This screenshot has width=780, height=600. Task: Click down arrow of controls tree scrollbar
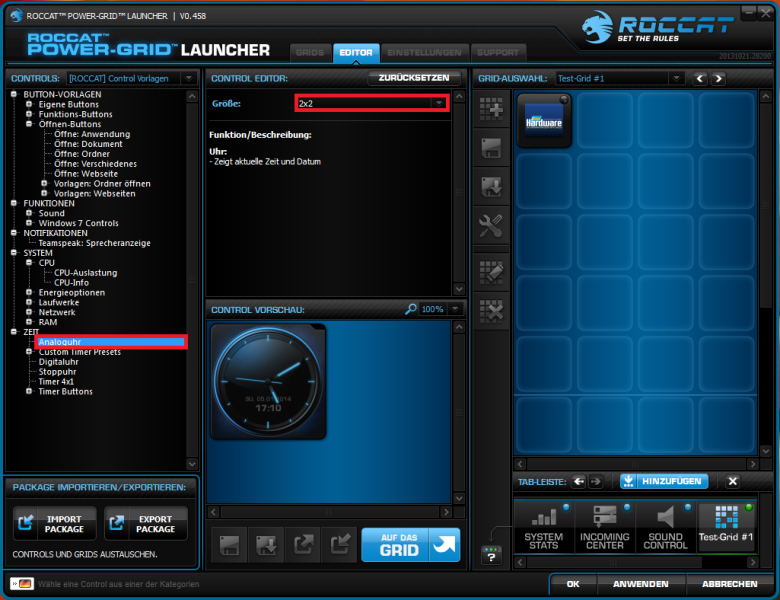click(192, 464)
